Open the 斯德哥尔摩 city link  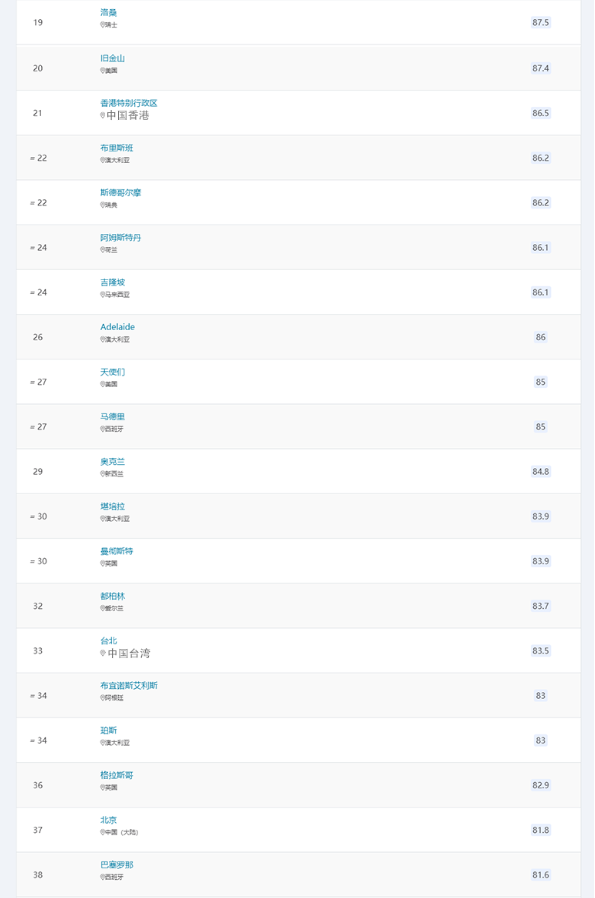click(x=121, y=192)
